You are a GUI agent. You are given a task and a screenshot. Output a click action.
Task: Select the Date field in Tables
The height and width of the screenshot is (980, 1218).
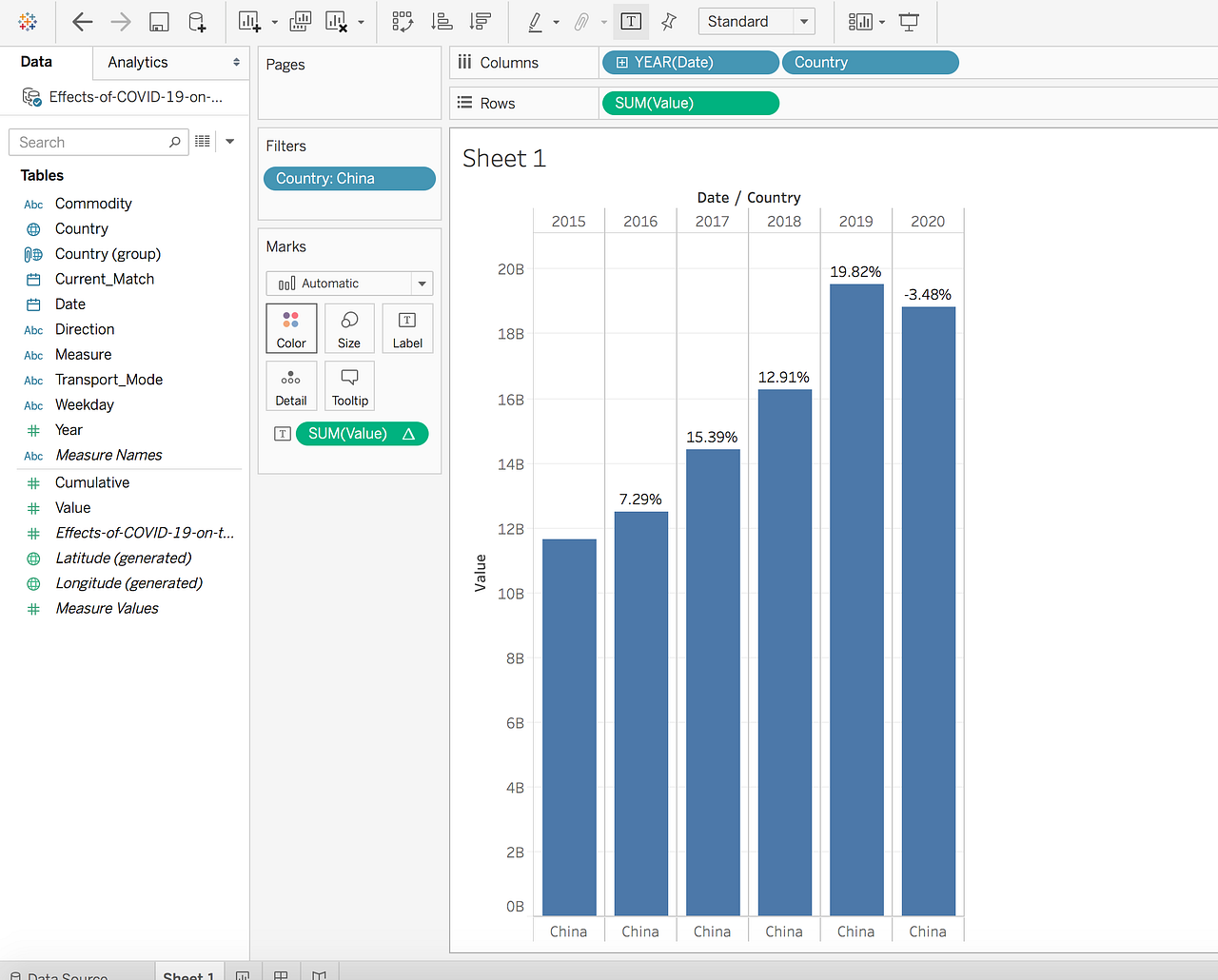70,304
